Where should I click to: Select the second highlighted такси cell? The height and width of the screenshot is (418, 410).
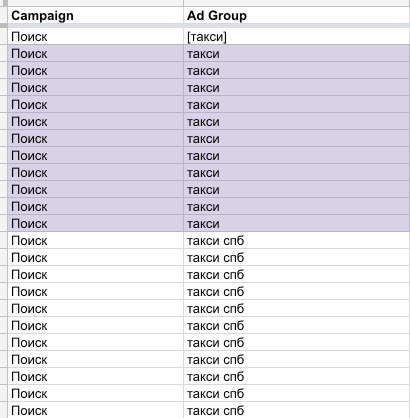[x=297, y=70]
